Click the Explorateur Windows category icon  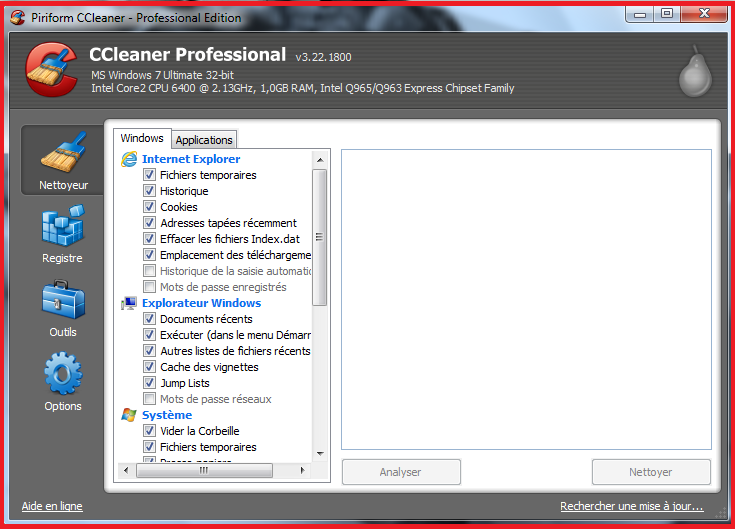point(129,303)
